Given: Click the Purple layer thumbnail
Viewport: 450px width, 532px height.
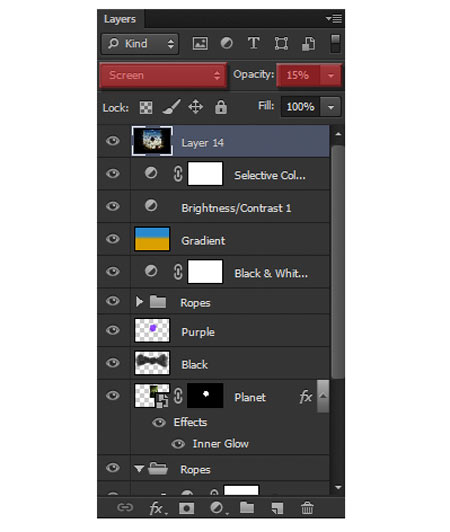Looking at the screenshot, I should click(152, 330).
